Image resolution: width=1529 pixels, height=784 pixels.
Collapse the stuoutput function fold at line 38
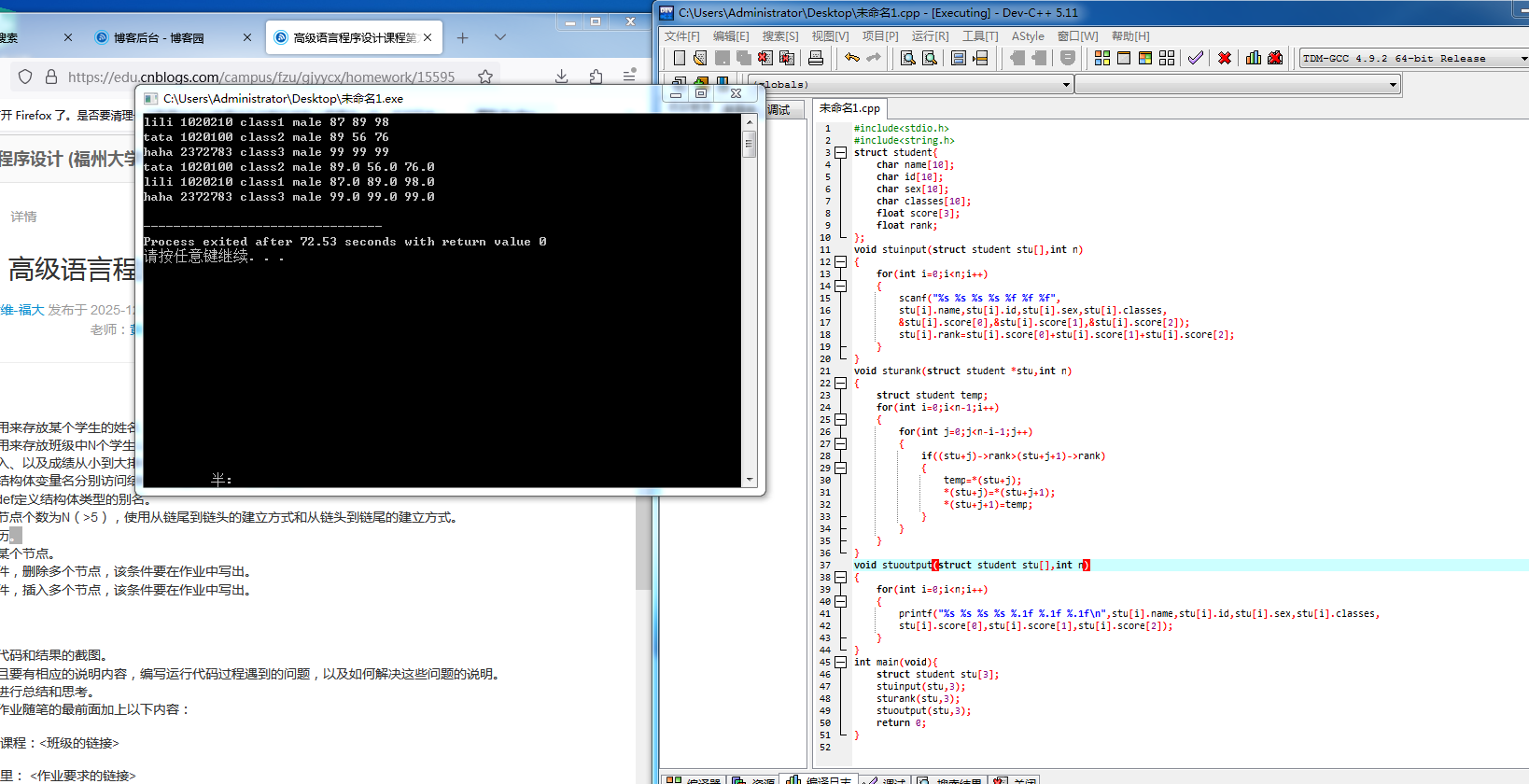[840, 577]
